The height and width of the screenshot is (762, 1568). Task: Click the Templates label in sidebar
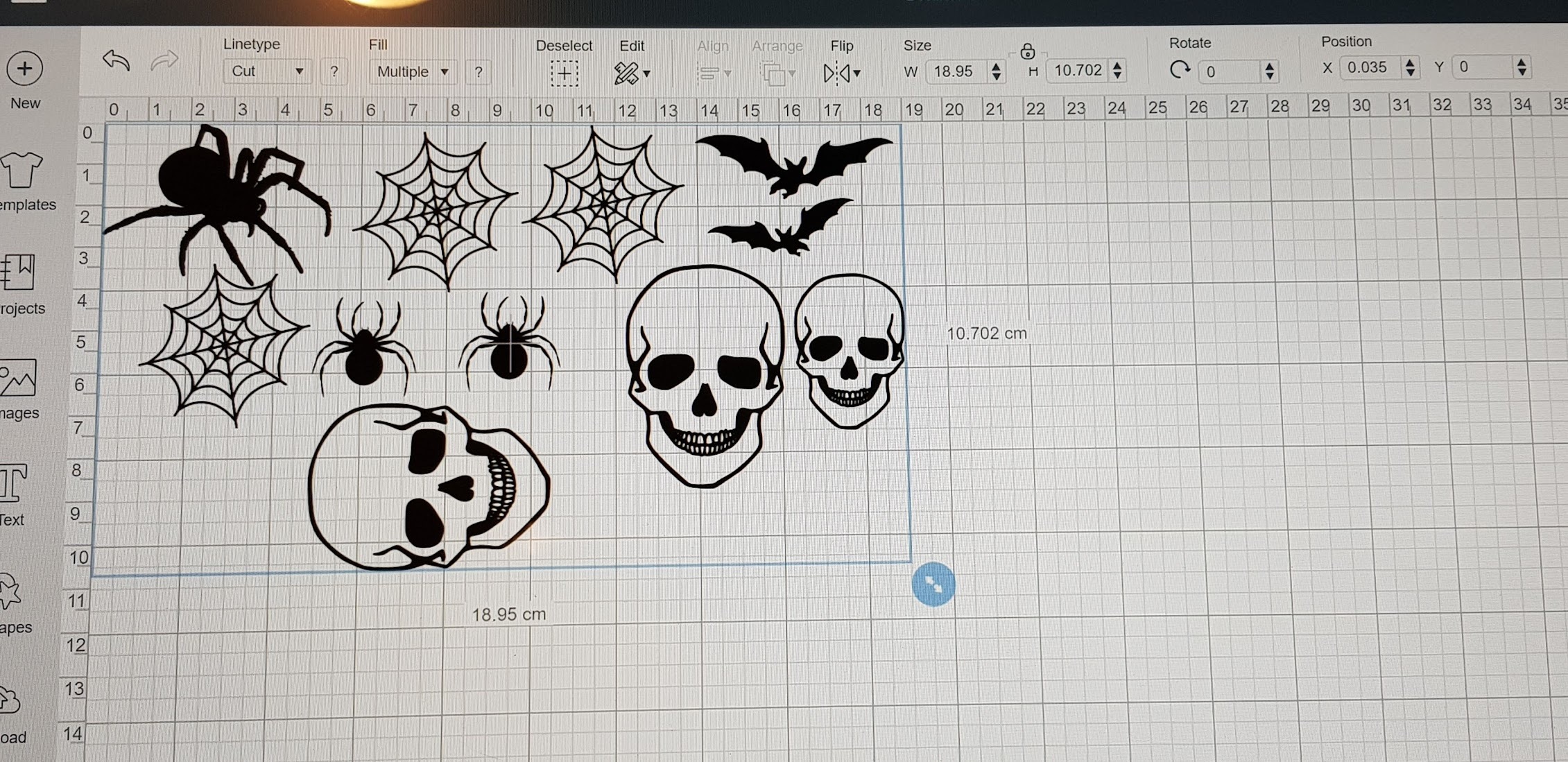pyautogui.click(x=28, y=205)
